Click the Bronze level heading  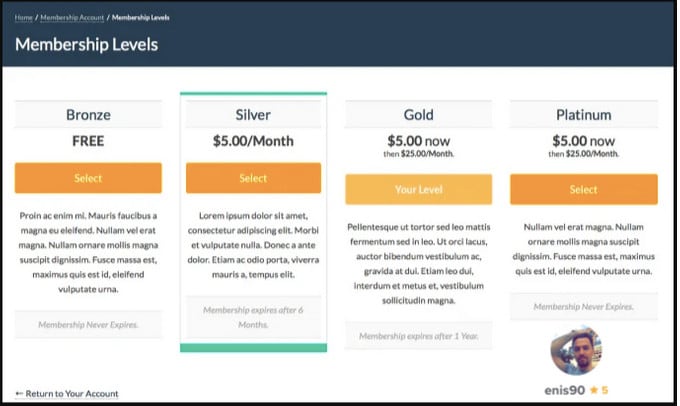[x=88, y=115]
